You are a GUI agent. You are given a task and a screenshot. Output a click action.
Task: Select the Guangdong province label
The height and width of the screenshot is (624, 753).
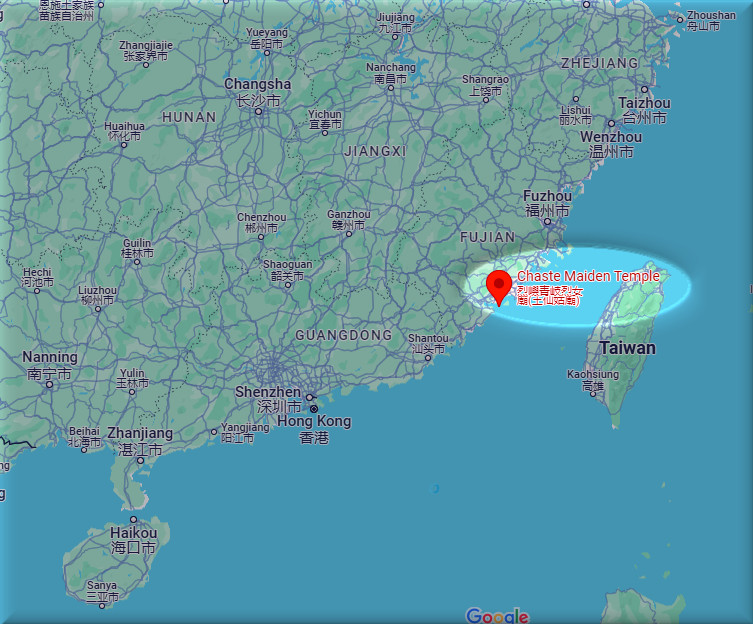[x=343, y=334]
